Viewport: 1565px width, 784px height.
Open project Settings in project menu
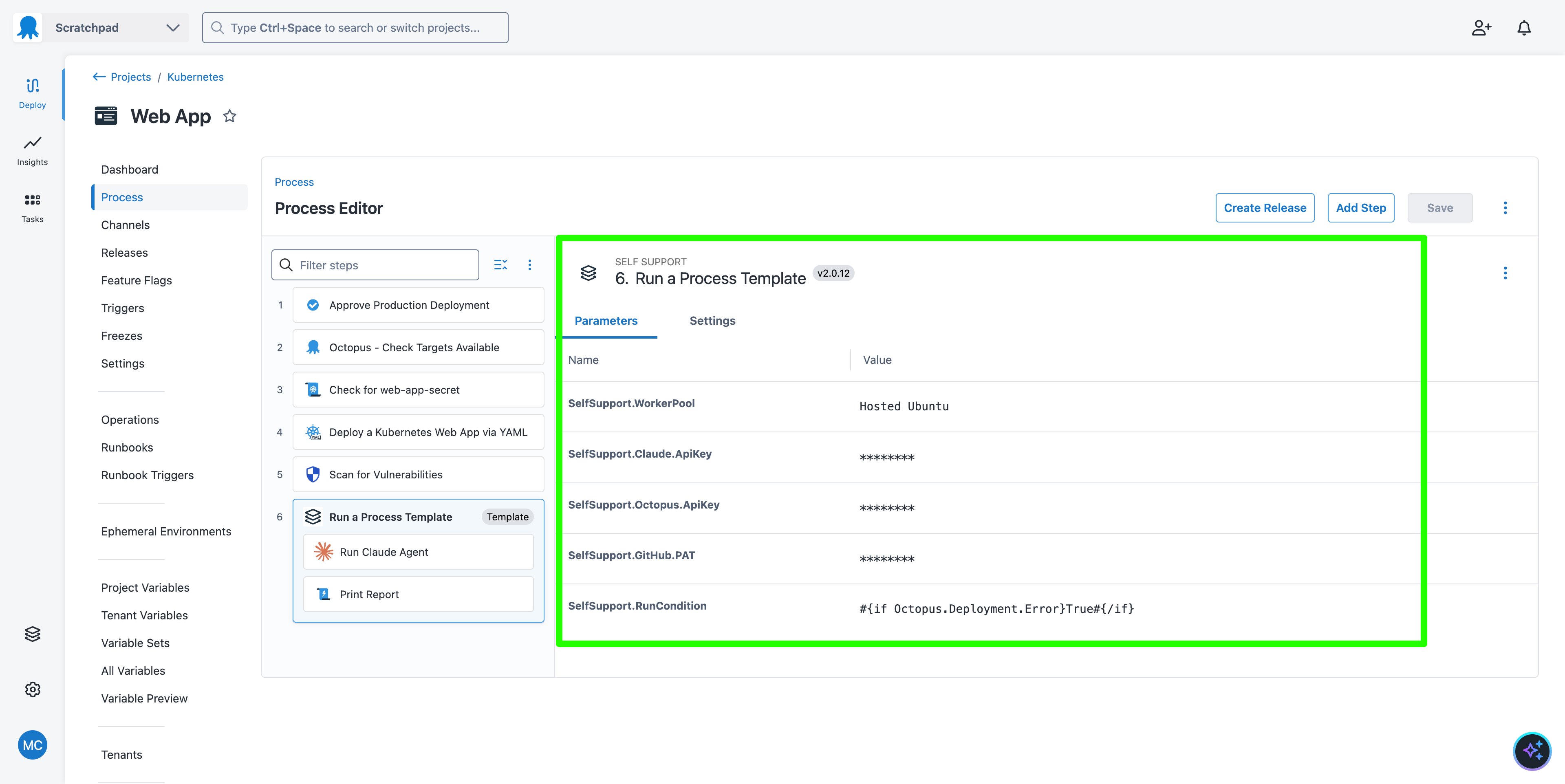(123, 364)
